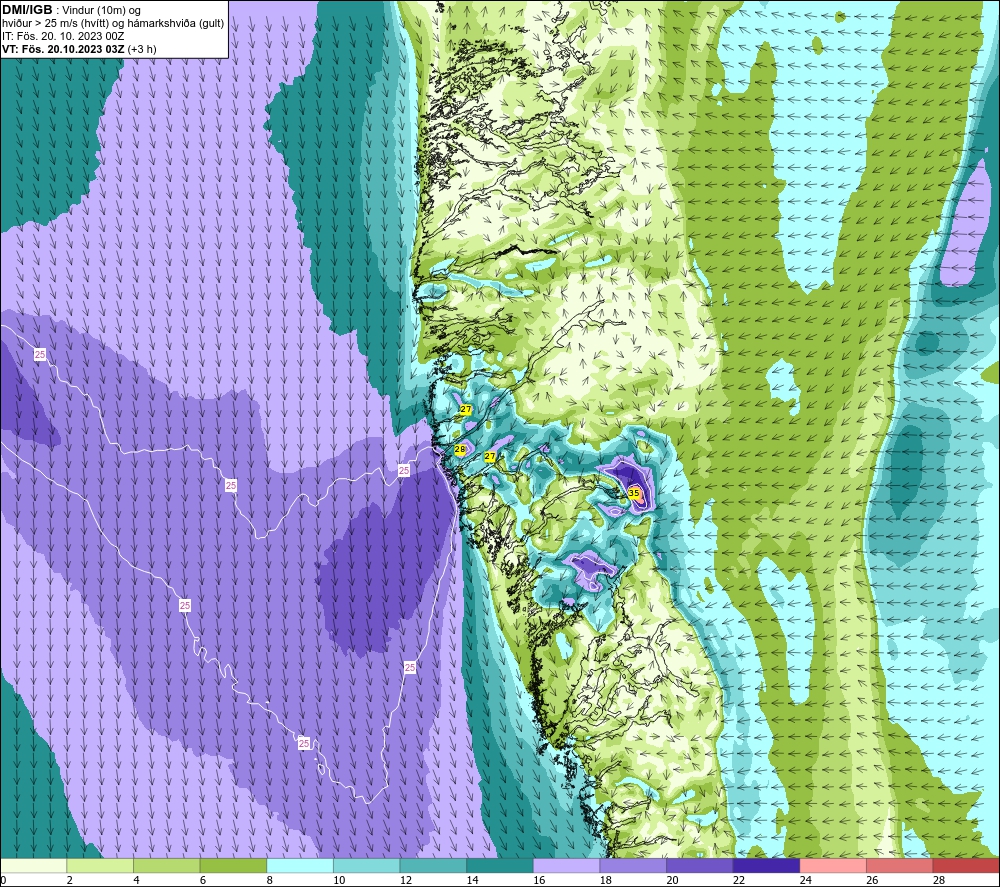The width and height of the screenshot is (1000, 887).
Task: Click the "24" tick label on legend
Action: [x=805, y=880]
